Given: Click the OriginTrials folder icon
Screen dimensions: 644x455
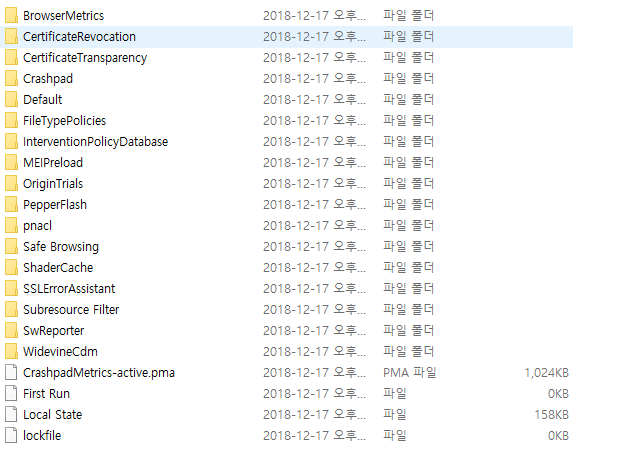Looking at the screenshot, I should pyautogui.click(x=11, y=184).
